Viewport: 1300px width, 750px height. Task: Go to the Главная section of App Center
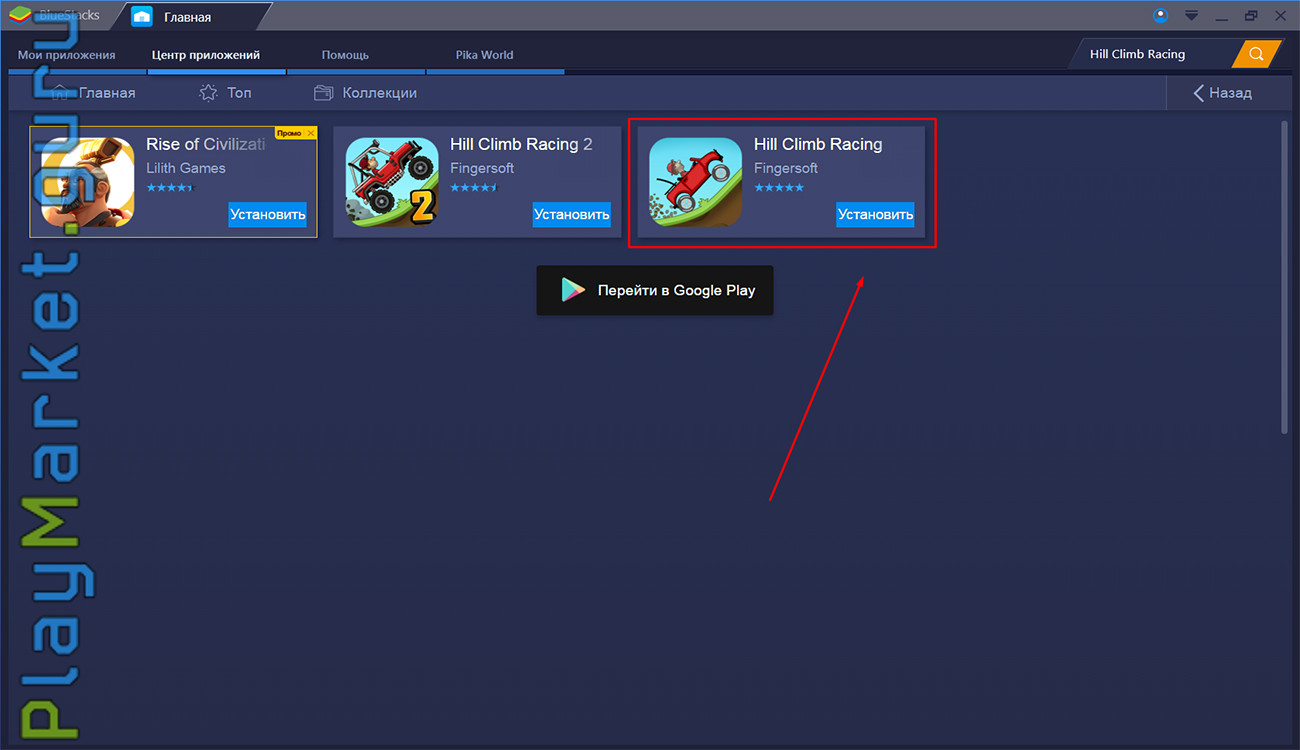(93, 93)
